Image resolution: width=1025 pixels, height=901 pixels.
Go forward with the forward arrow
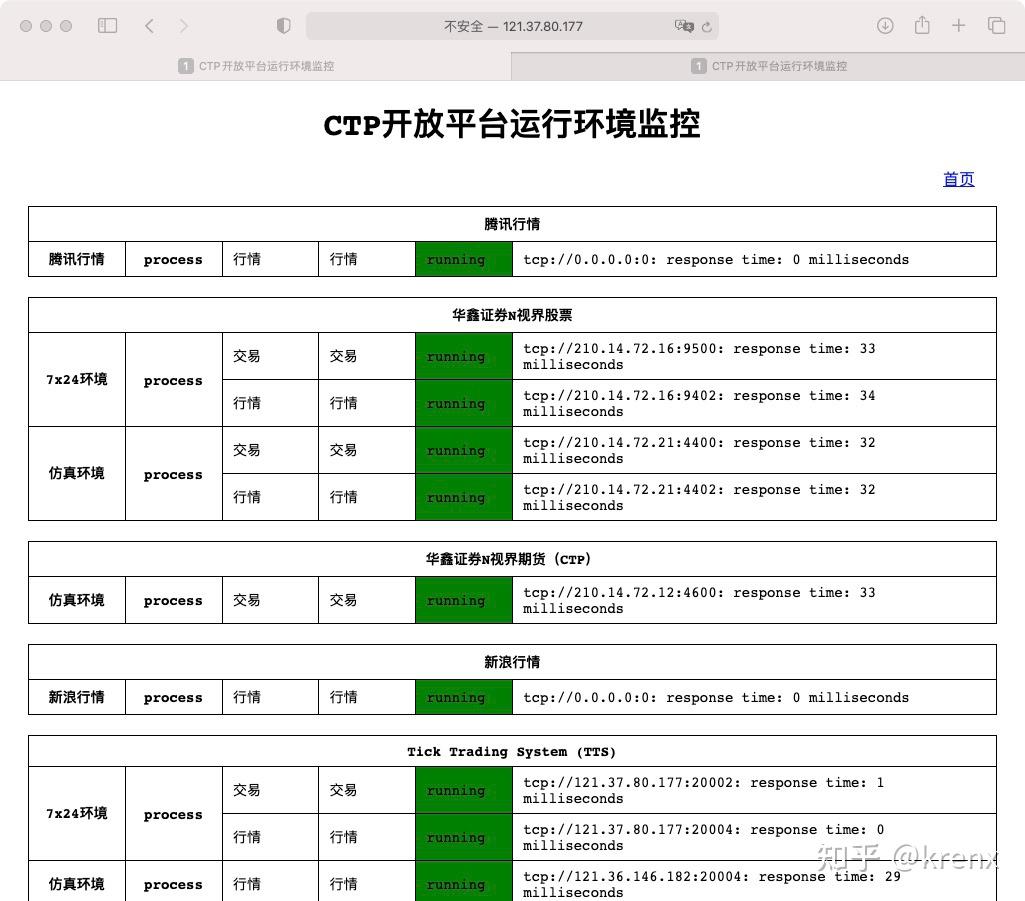(x=184, y=26)
